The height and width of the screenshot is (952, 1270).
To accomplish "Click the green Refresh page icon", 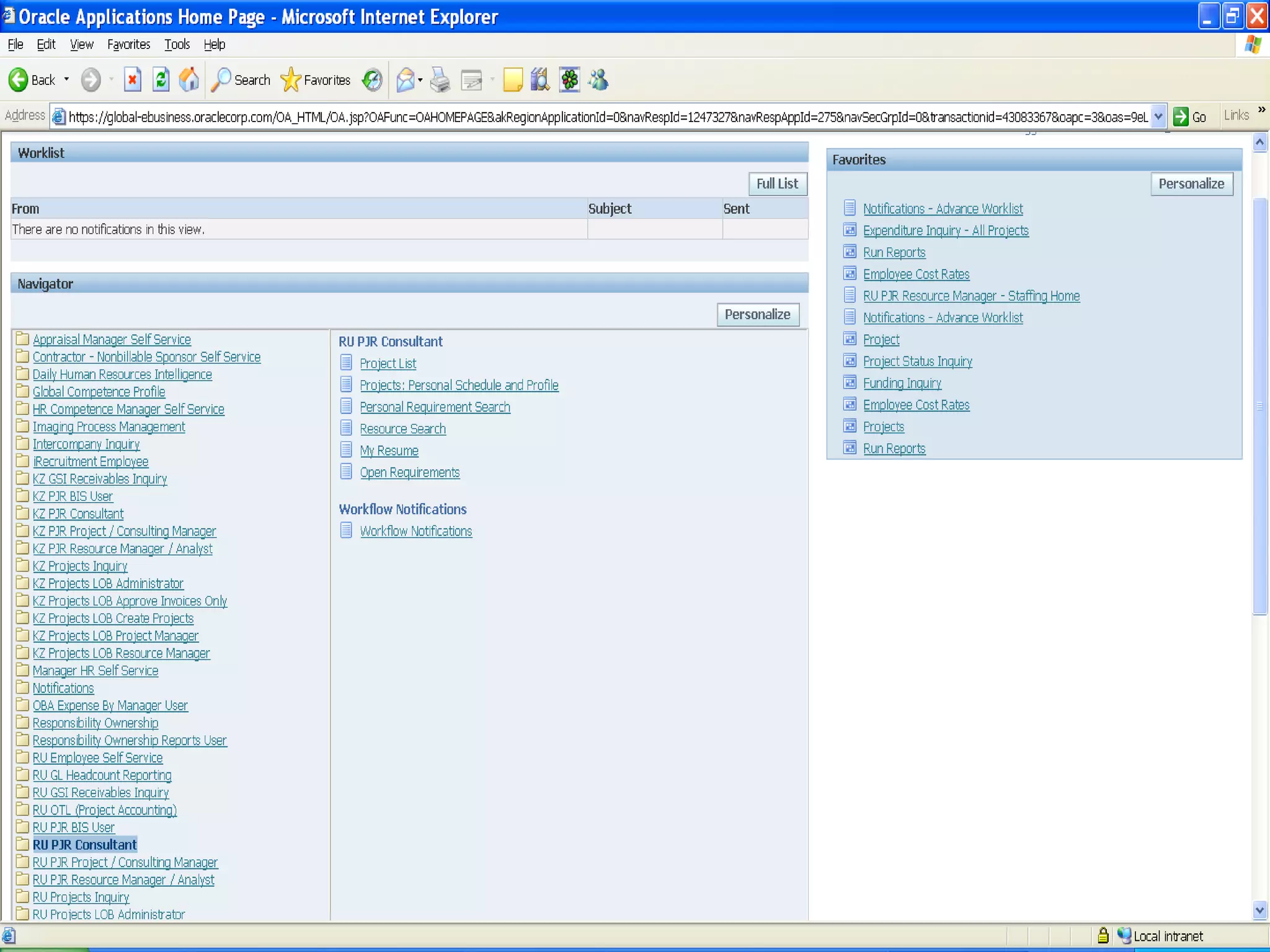I will 161,80.
